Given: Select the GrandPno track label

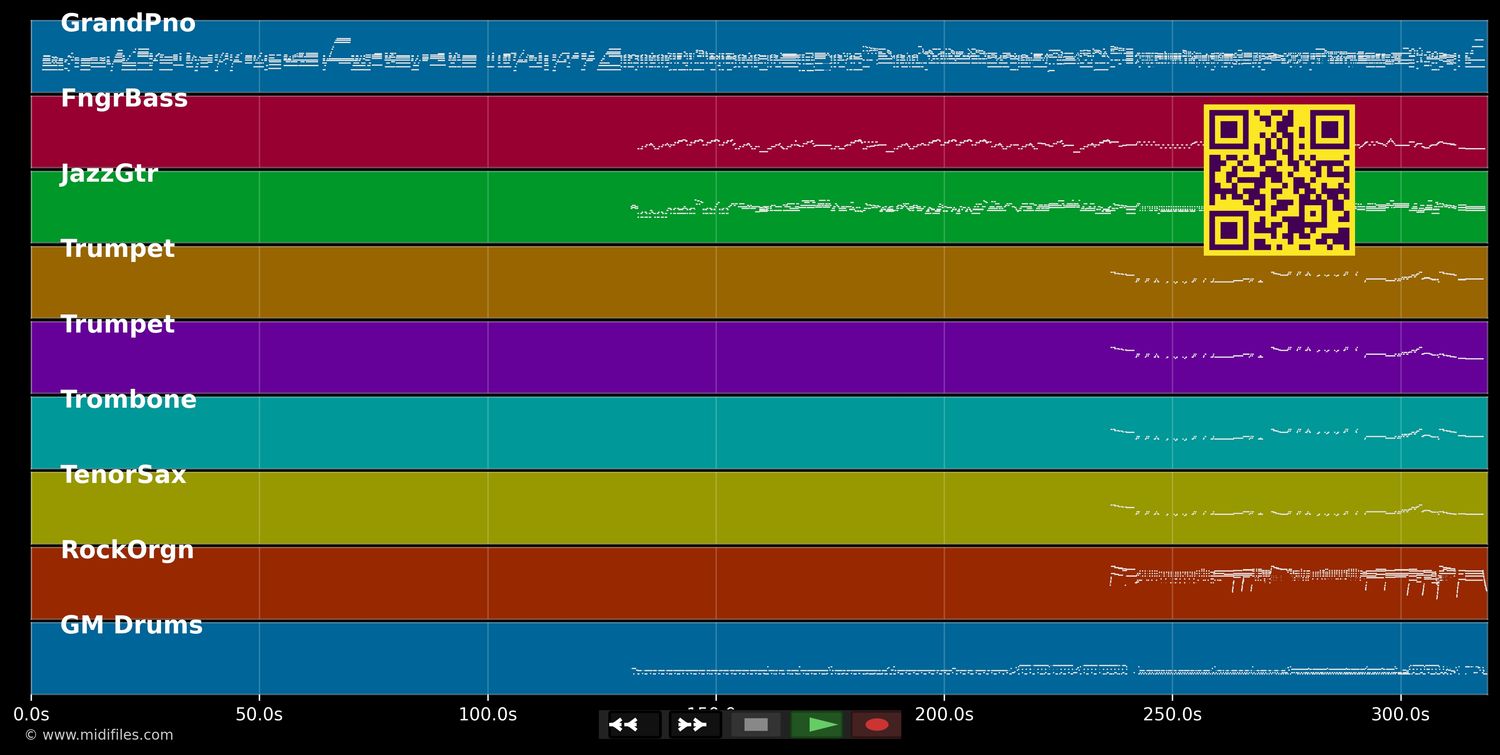Looking at the screenshot, I should (x=128, y=24).
